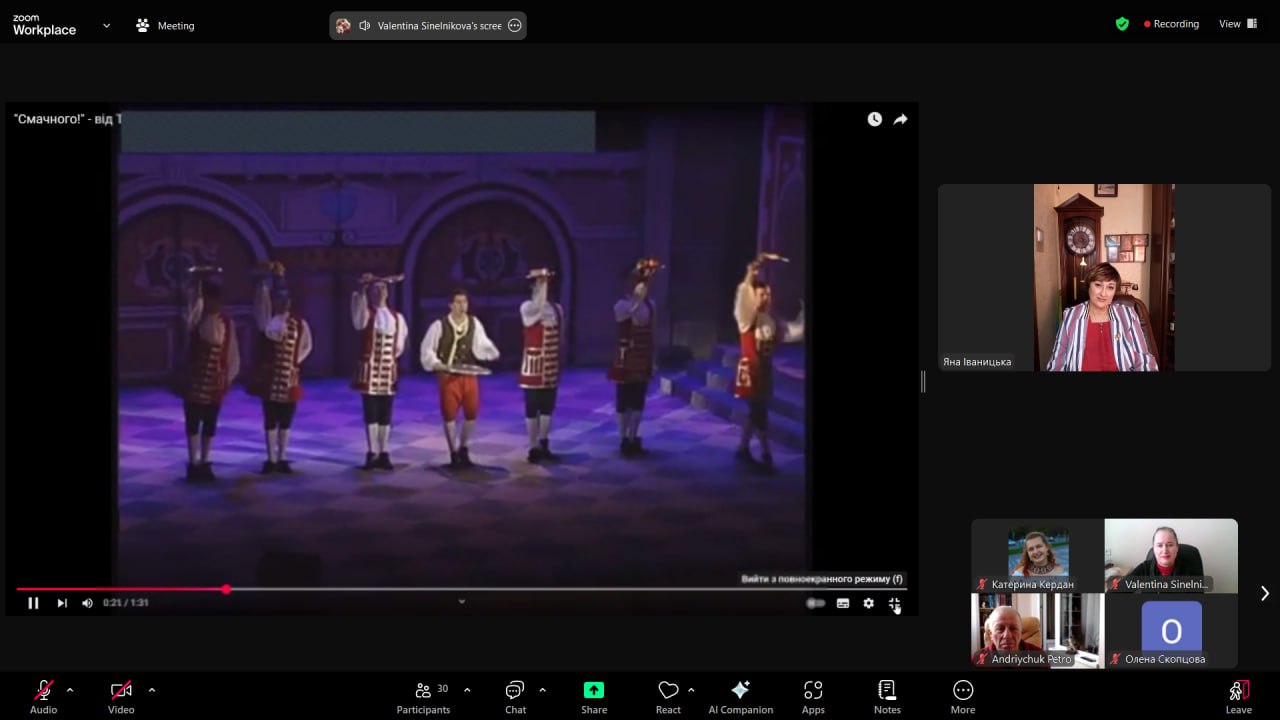Expand the Audio options caret
Image resolution: width=1280 pixels, height=720 pixels.
pyautogui.click(x=70, y=690)
